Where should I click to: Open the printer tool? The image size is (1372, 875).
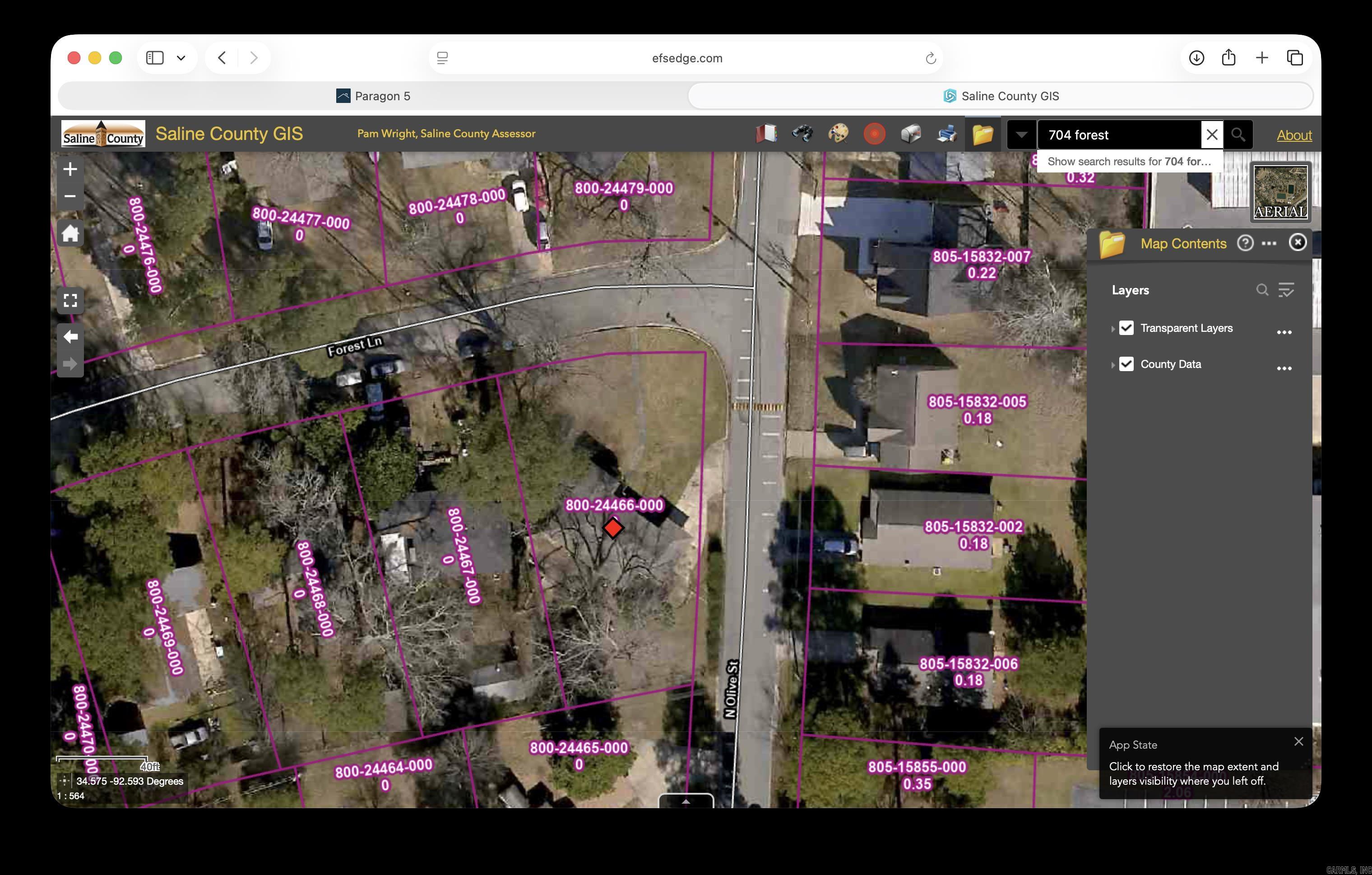pos(946,134)
